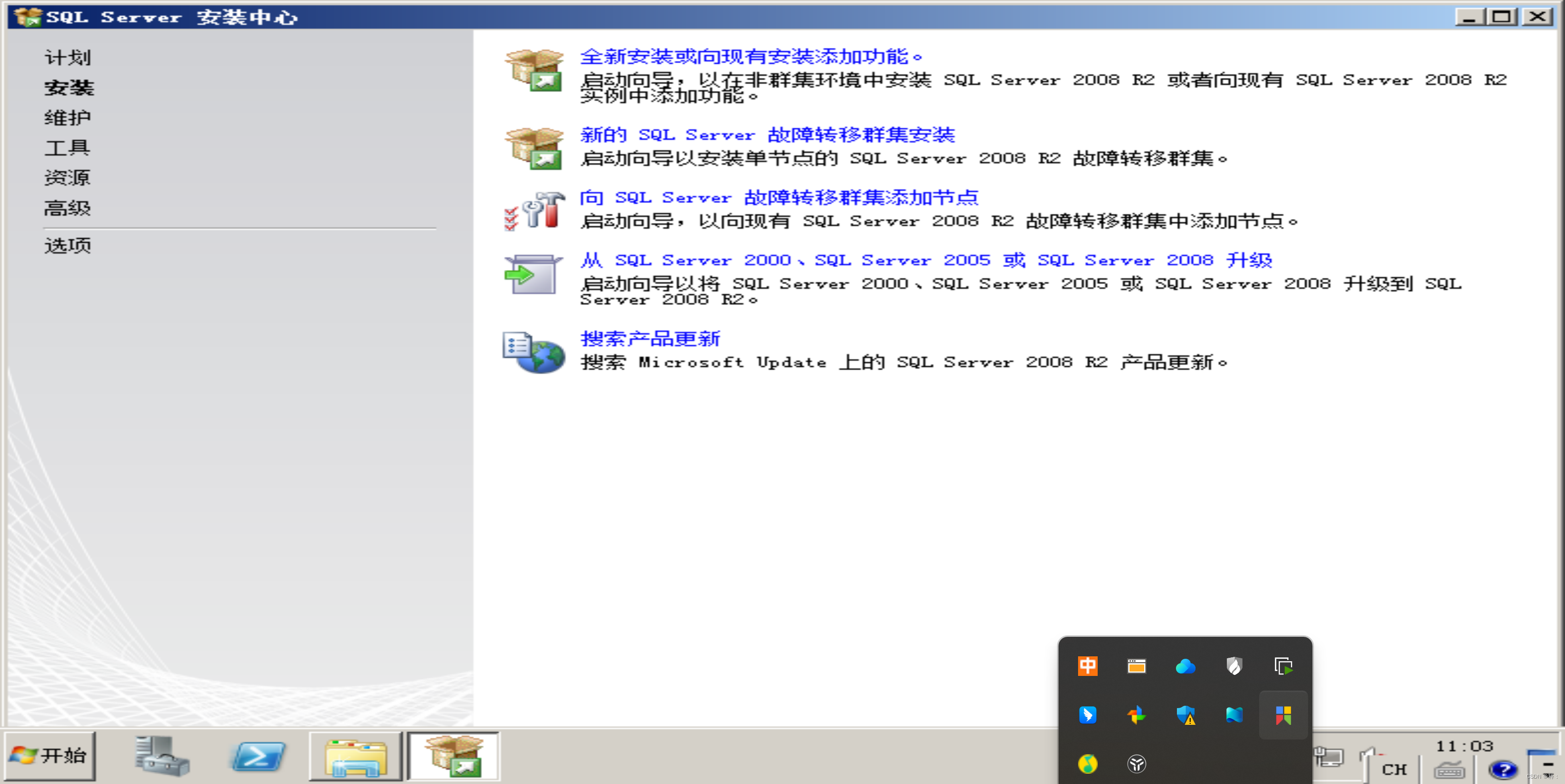Open the 选项 section
1565x784 pixels.
click(68, 246)
